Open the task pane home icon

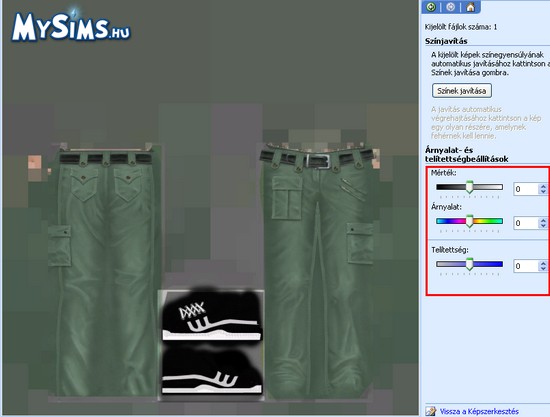point(470,7)
